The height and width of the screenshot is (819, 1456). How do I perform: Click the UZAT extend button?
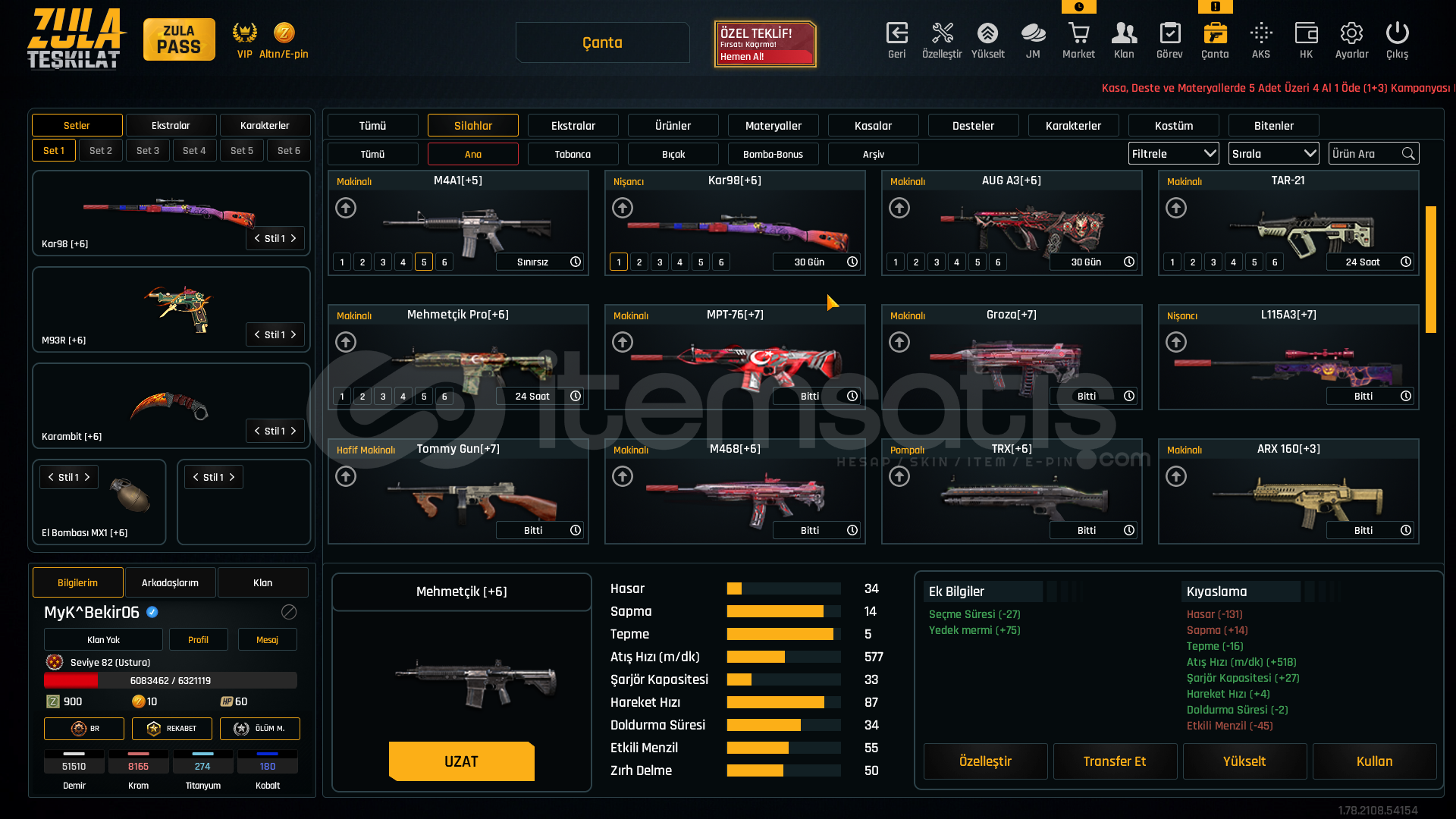(x=461, y=761)
